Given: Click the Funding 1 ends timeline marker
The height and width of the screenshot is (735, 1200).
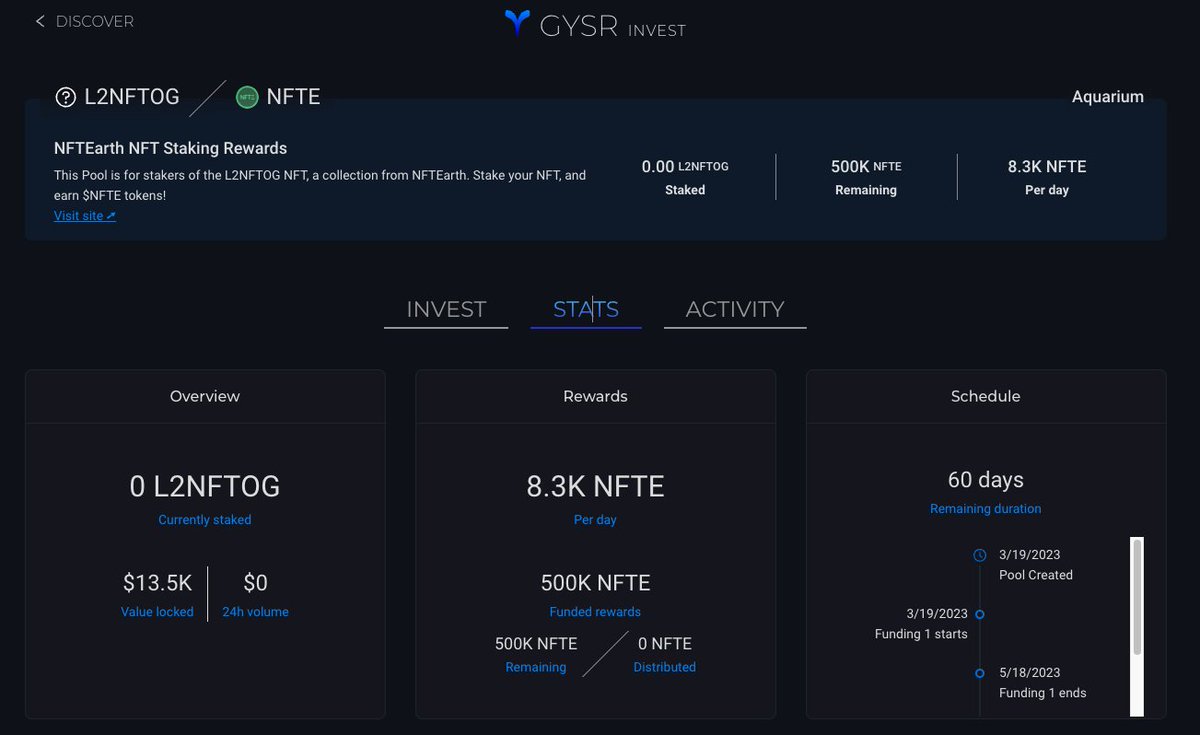Looking at the screenshot, I should (x=980, y=673).
